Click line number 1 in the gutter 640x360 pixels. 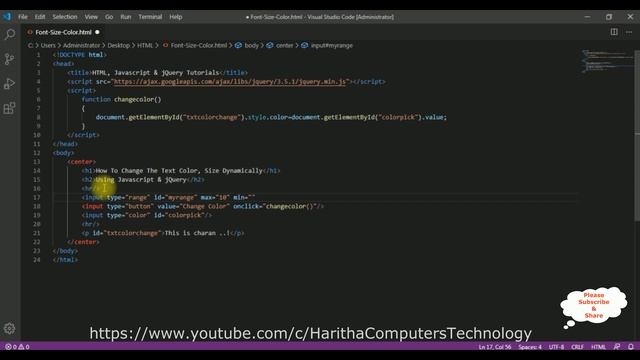[38, 55]
